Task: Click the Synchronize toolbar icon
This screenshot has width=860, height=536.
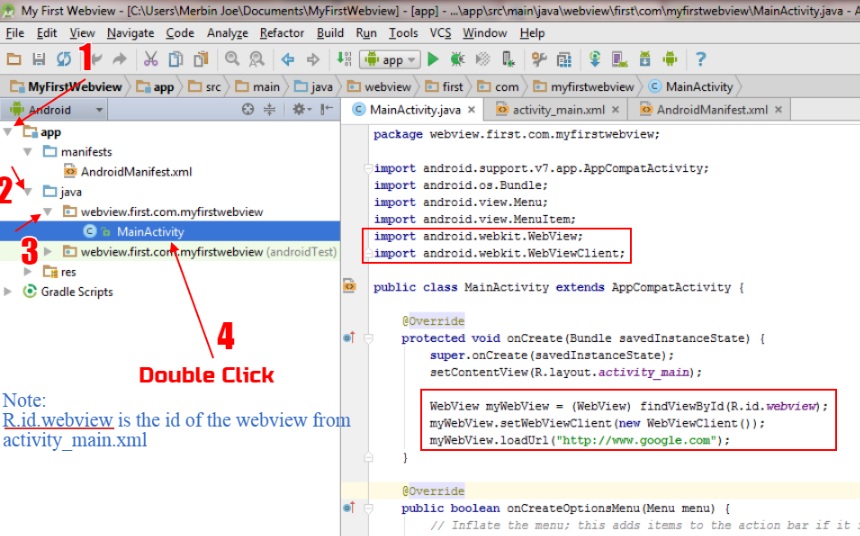Action: click(64, 59)
